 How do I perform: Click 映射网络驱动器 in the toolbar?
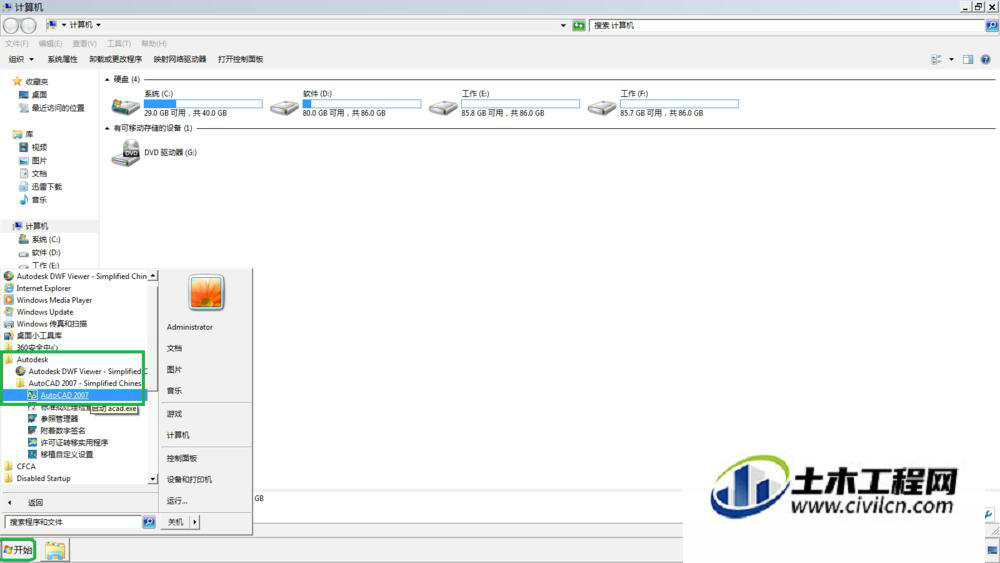(x=180, y=59)
